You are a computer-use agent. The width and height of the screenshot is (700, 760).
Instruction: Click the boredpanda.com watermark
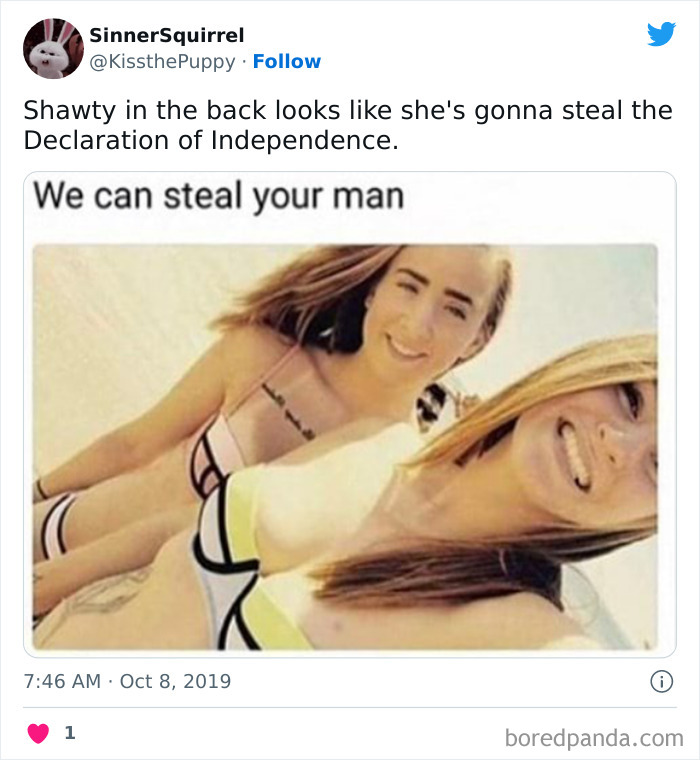pyautogui.click(x=594, y=738)
